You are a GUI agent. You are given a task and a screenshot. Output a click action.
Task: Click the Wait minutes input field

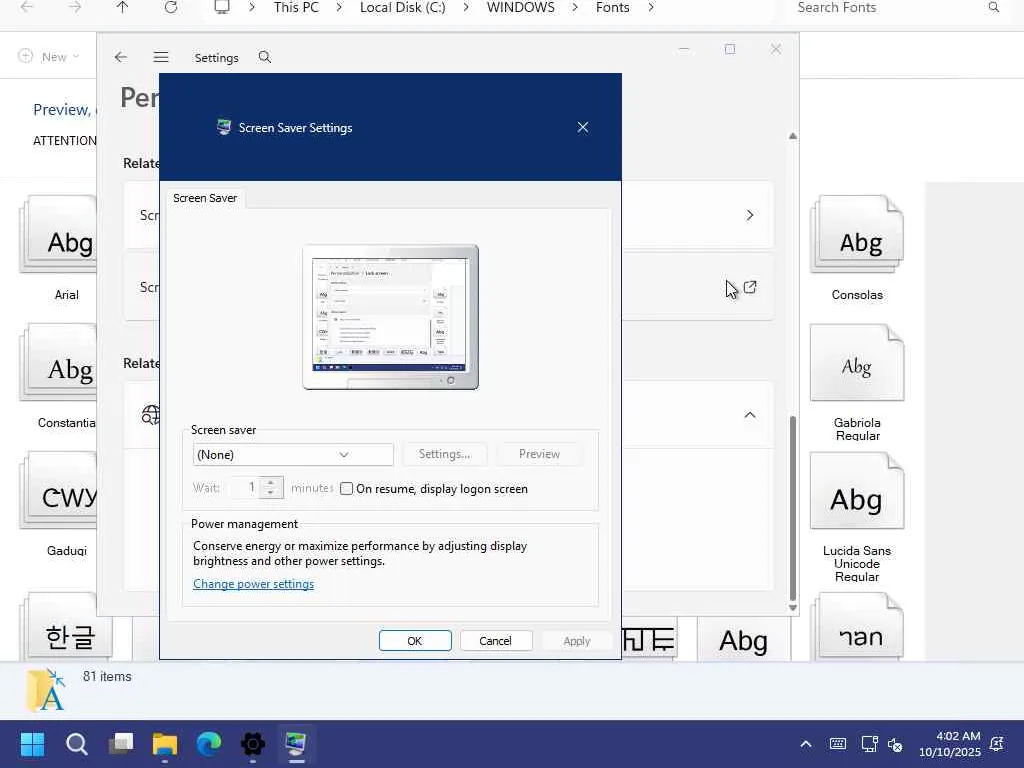[x=246, y=487]
